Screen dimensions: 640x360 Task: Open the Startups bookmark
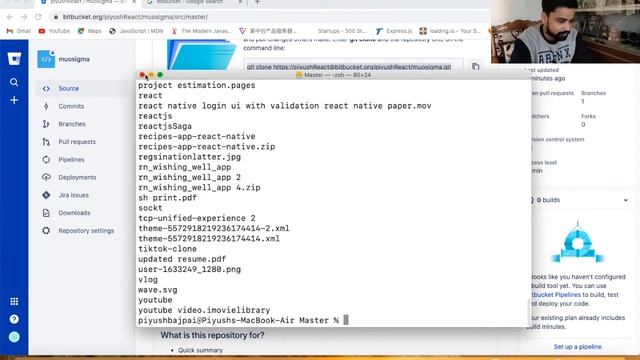[x=342, y=31]
